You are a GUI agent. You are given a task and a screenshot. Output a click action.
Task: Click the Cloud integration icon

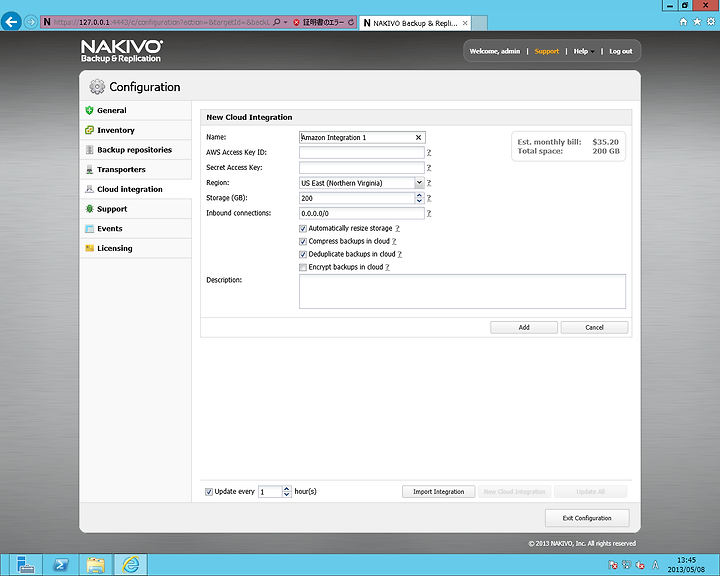(90, 189)
